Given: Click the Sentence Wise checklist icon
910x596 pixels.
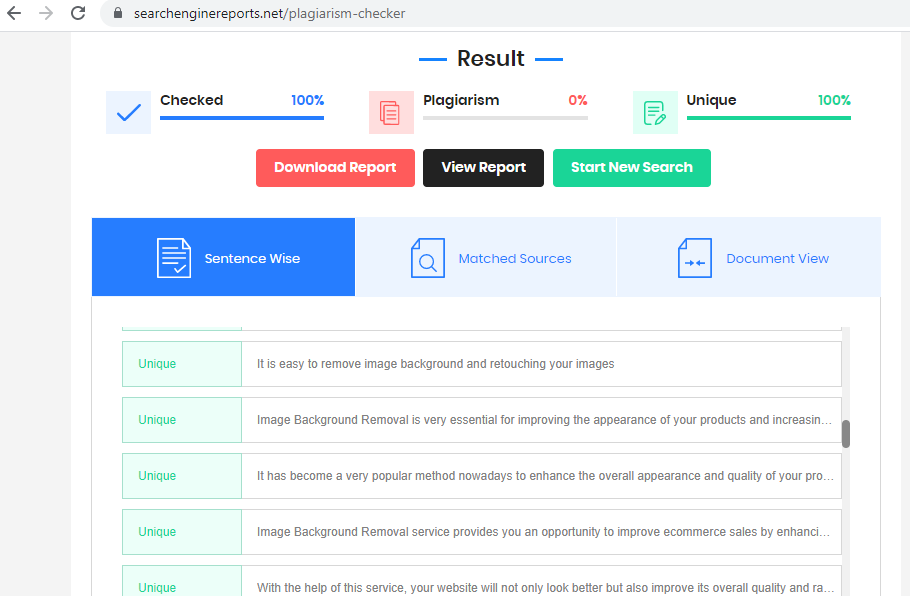Looking at the screenshot, I should point(173,258).
